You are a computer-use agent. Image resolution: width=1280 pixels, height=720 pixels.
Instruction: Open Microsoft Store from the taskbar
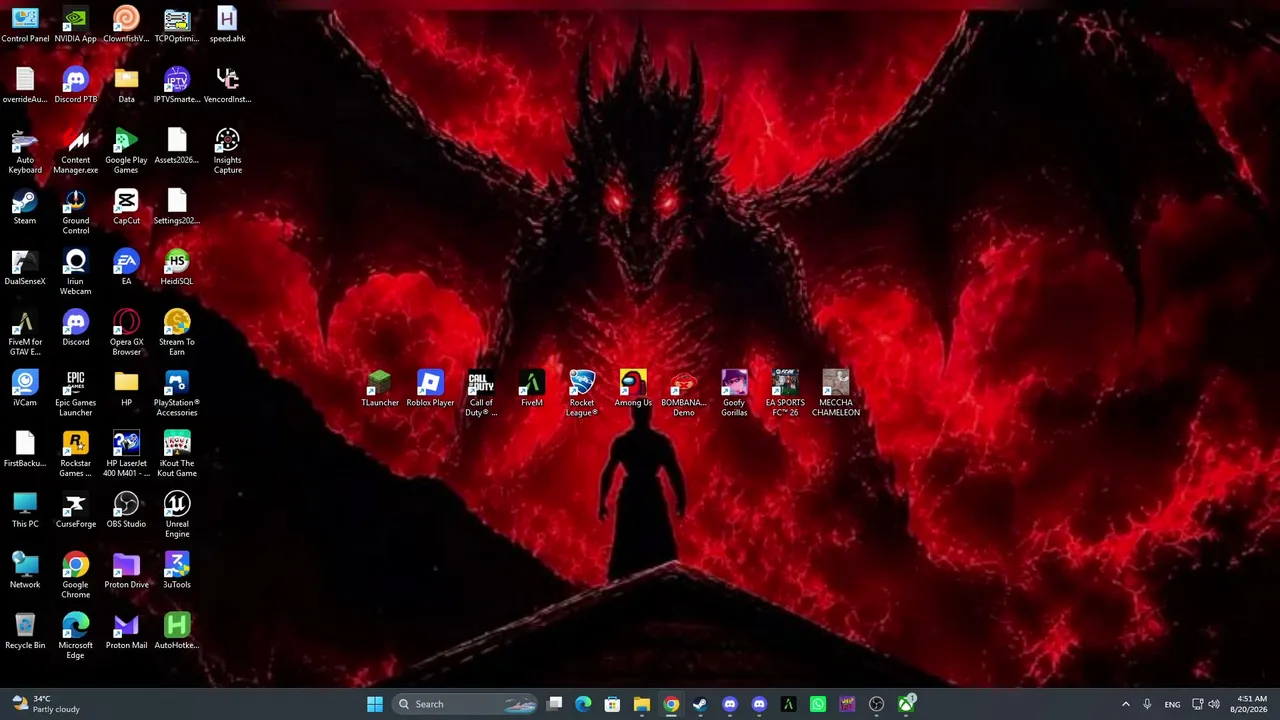click(x=612, y=704)
